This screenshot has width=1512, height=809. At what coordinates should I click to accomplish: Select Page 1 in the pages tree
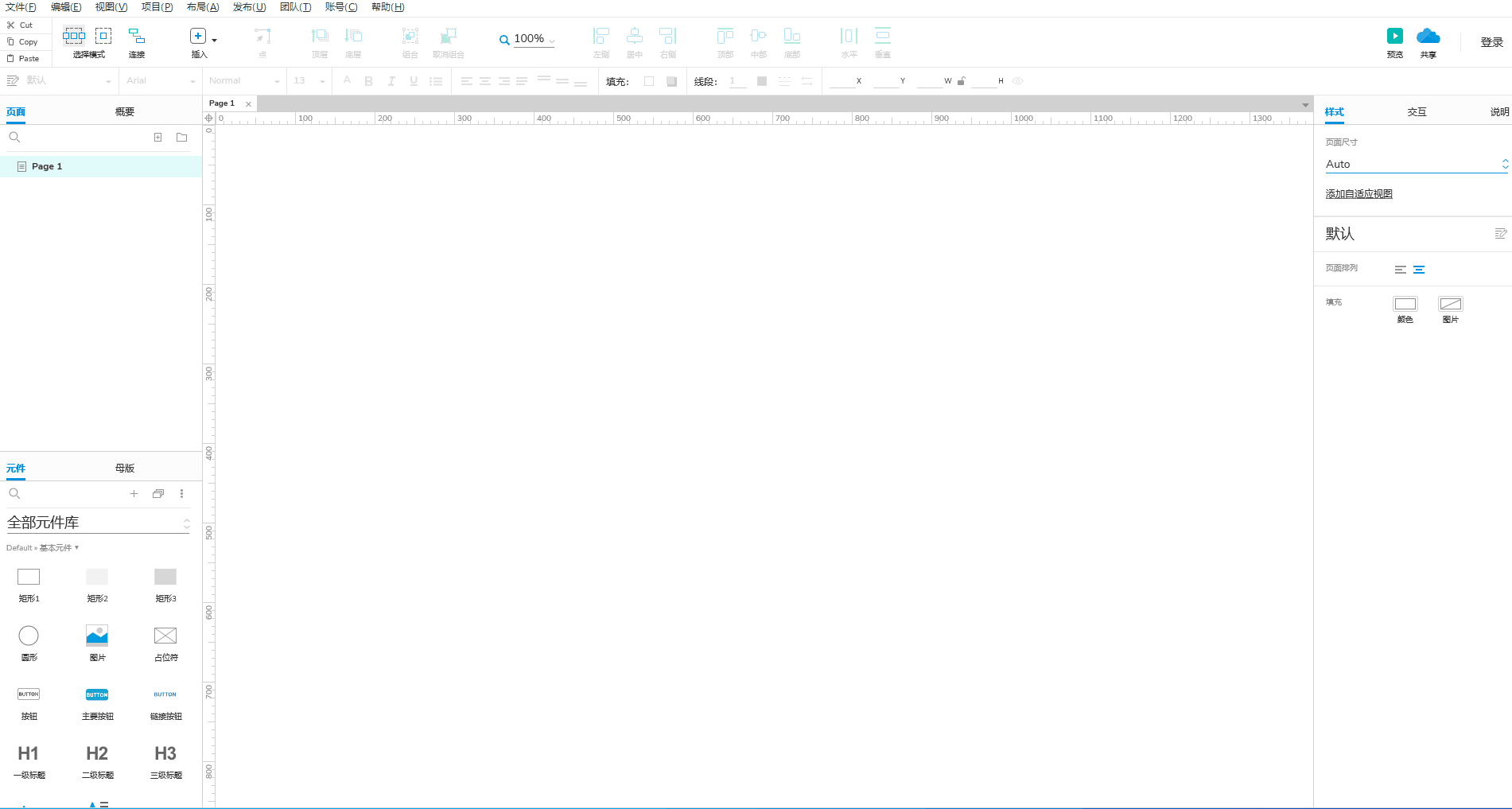coord(47,166)
